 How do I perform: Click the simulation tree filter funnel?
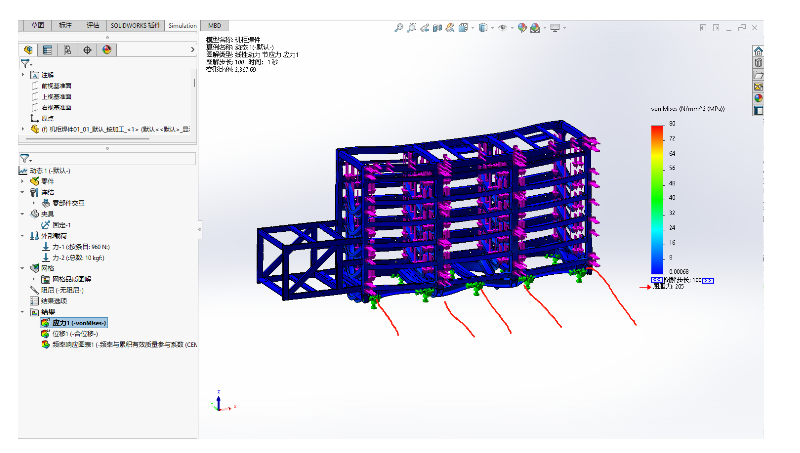[x=25, y=158]
